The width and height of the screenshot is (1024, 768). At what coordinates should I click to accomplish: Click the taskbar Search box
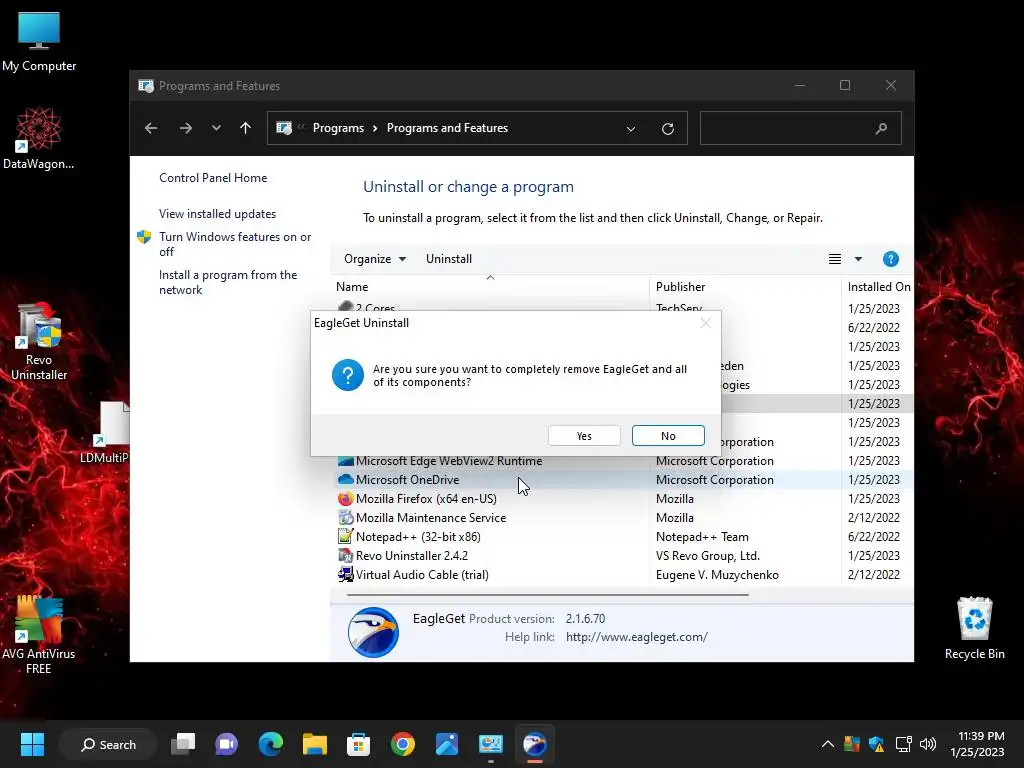(108, 744)
